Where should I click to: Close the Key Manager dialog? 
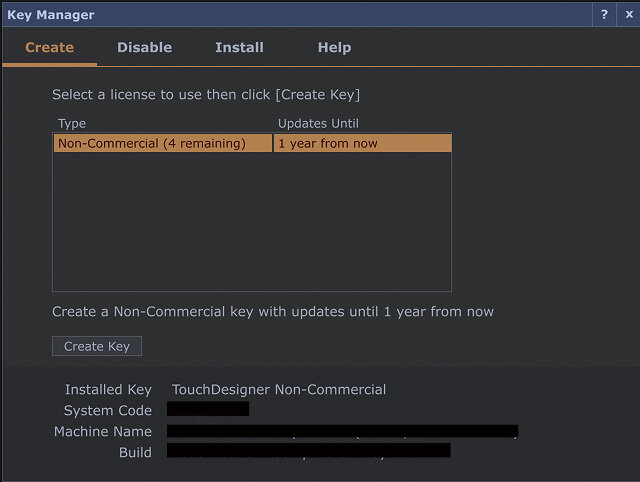(x=627, y=15)
